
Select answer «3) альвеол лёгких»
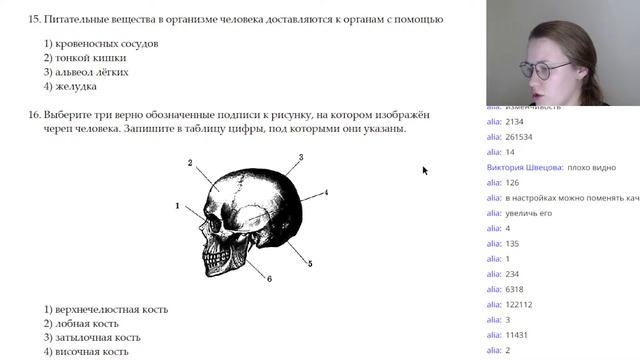coord(86,72)
